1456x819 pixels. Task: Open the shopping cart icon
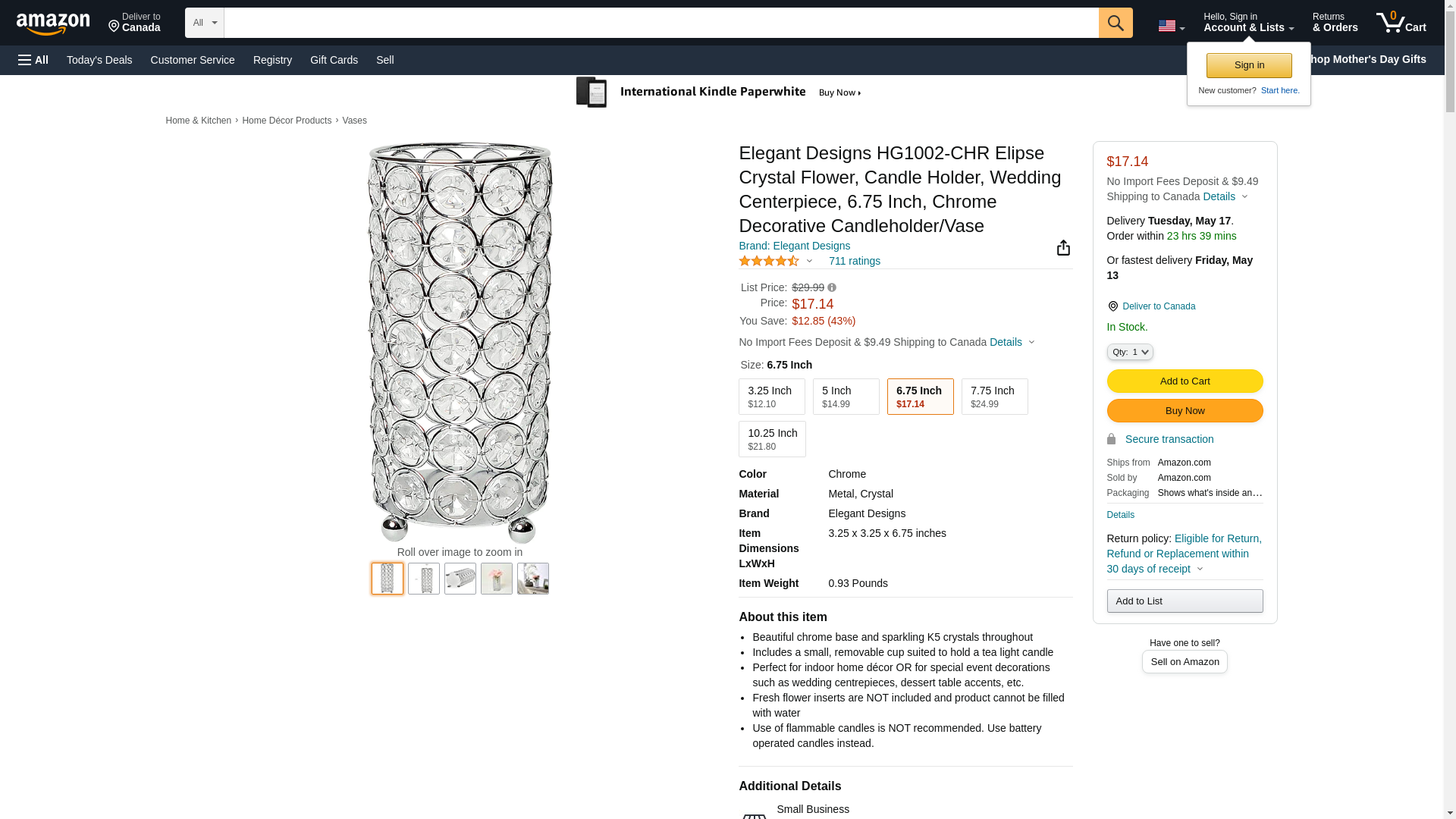[1401, 23]
